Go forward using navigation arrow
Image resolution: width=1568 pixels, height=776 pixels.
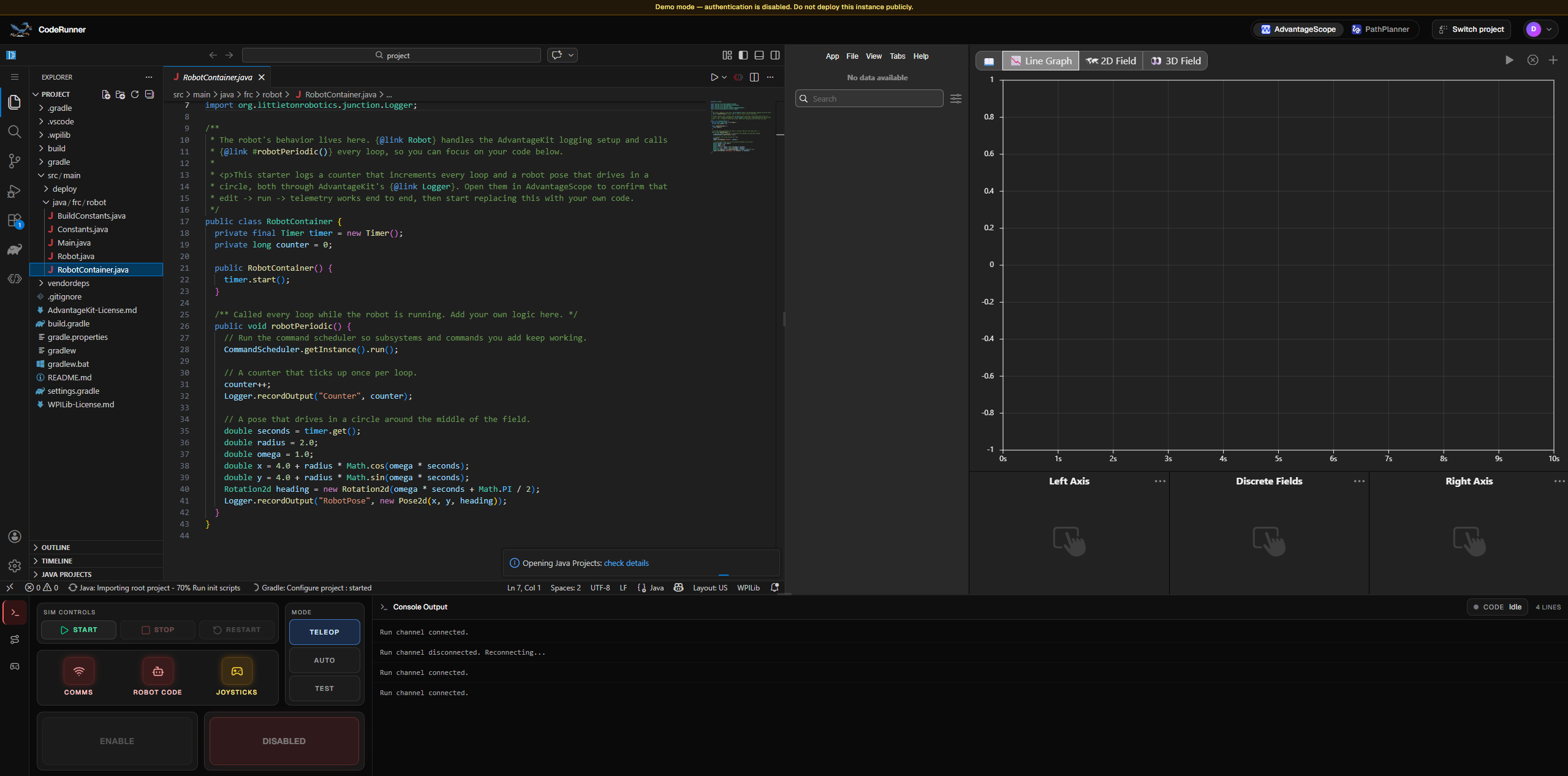(x=229, y=55)
